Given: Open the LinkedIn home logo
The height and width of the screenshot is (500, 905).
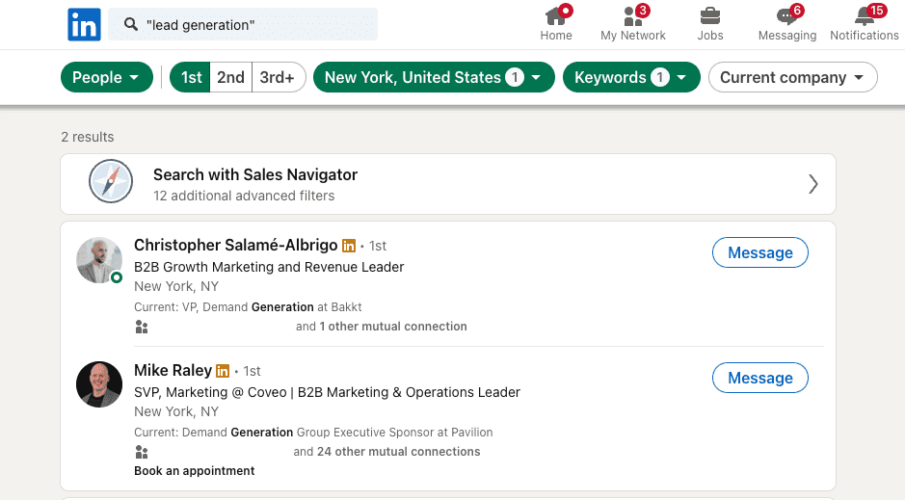Looking at the screenshot, I should [x=84, y=24].
